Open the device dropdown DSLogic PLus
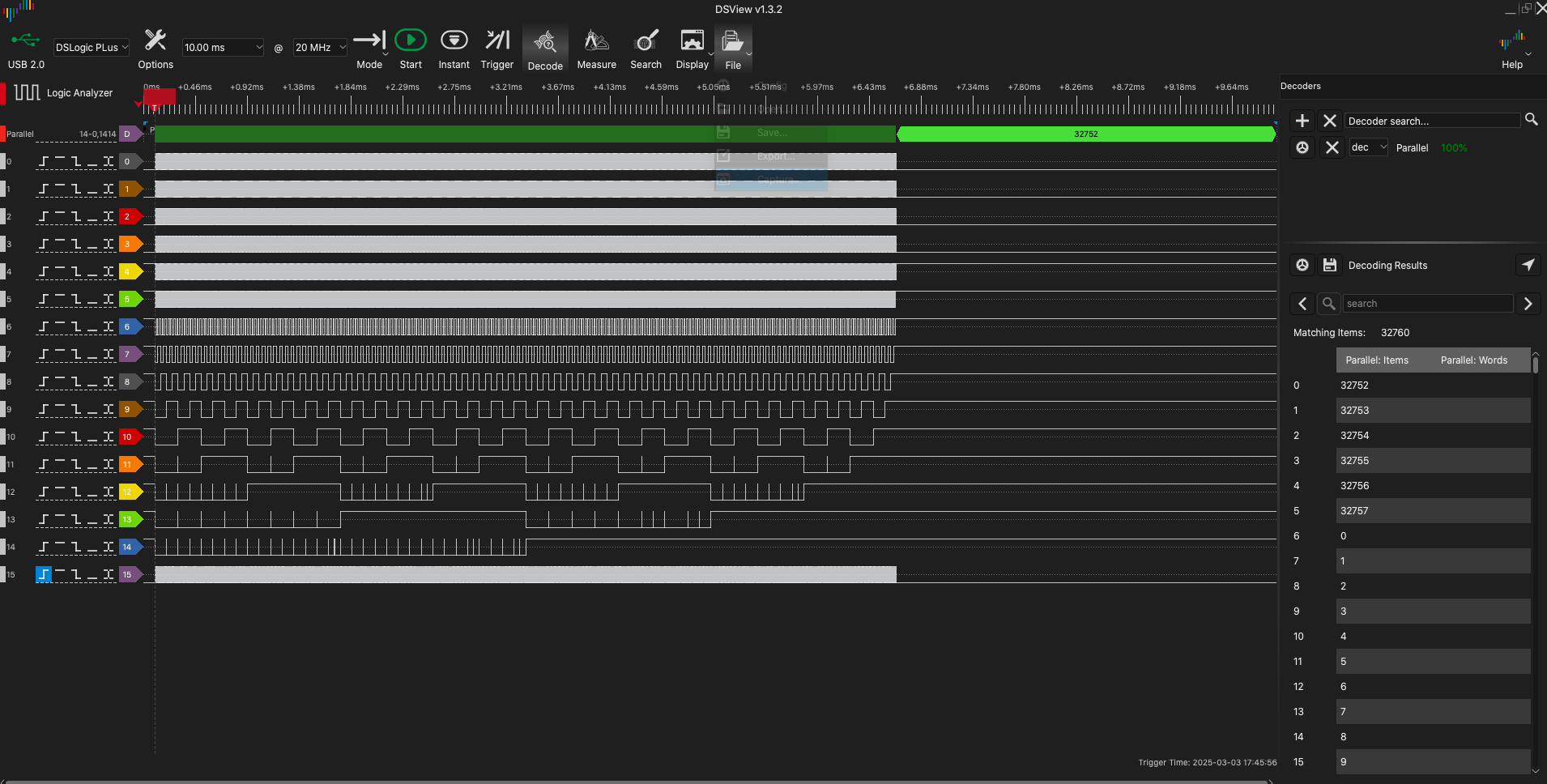The height and width of the screenshot is (784, 1547). pos(92,48)
